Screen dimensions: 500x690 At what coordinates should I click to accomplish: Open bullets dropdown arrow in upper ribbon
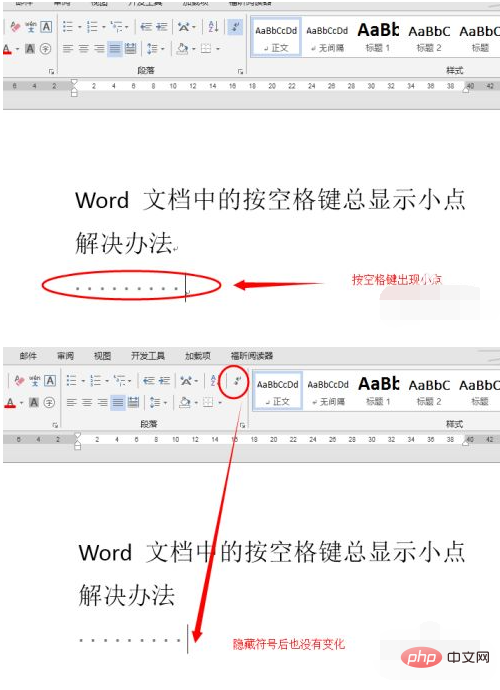pyautogui.click(x=80, y=27)
